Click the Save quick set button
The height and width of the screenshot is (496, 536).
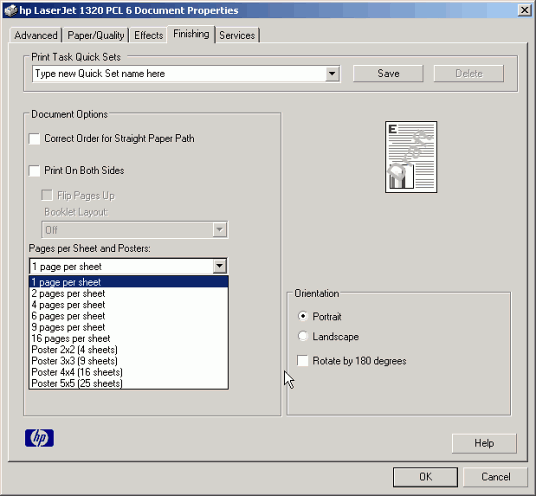coord(388,73)
